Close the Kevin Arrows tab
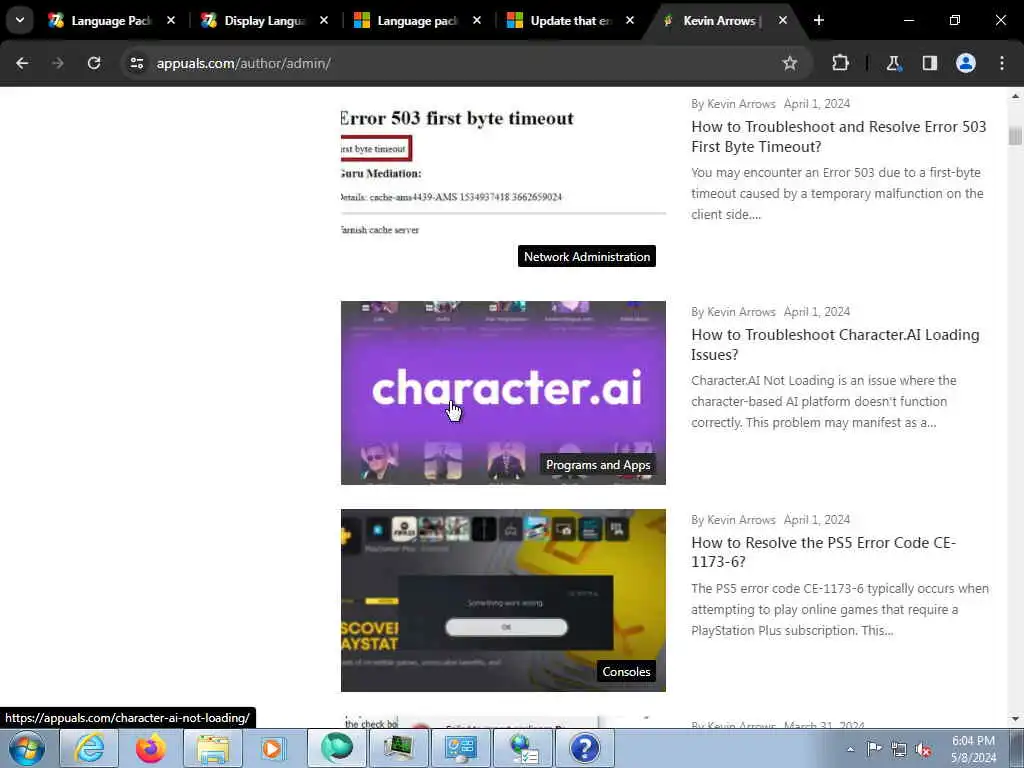 [782, 21]
